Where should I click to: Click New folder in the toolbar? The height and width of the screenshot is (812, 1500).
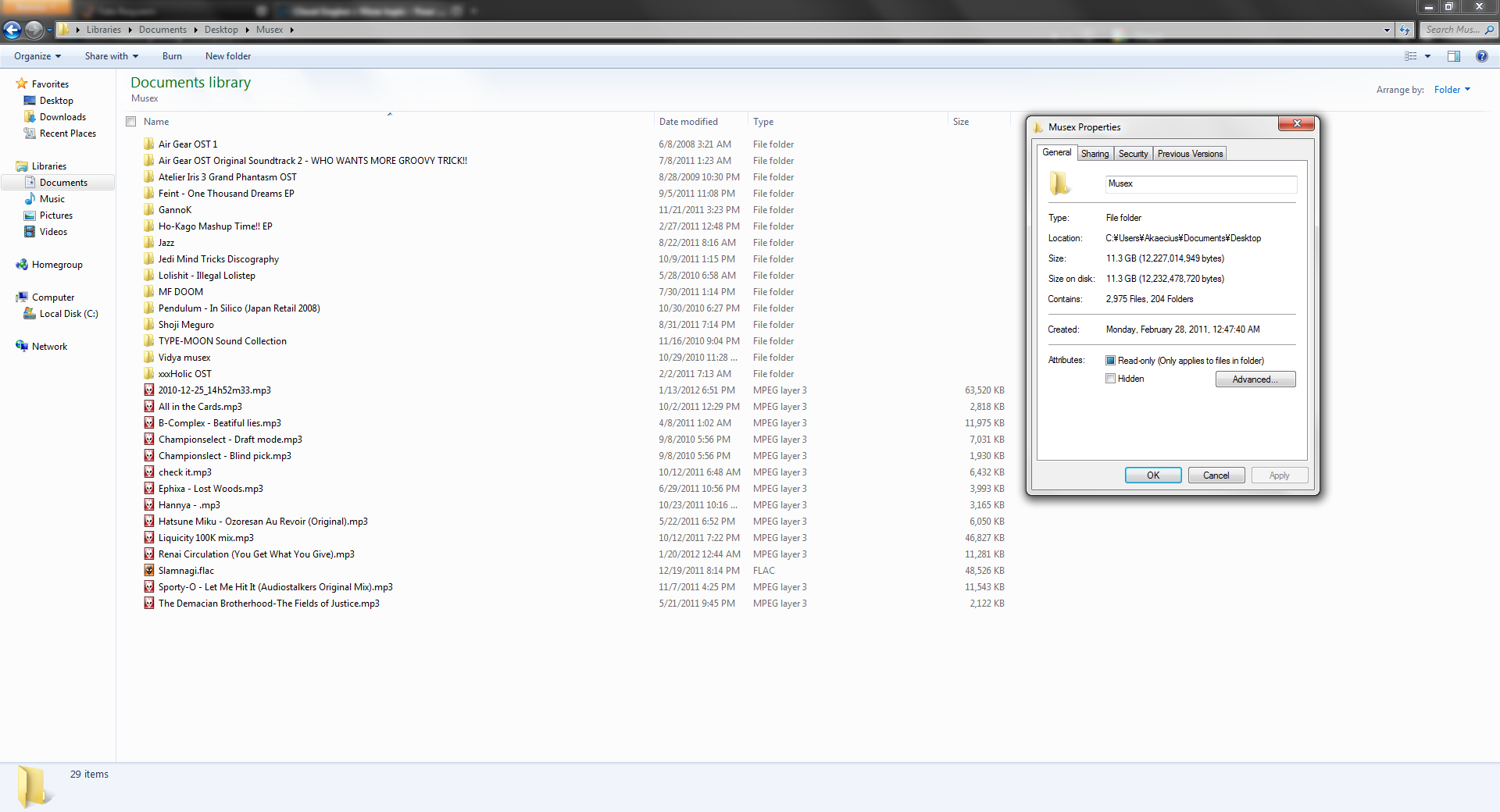click(228, 56)
